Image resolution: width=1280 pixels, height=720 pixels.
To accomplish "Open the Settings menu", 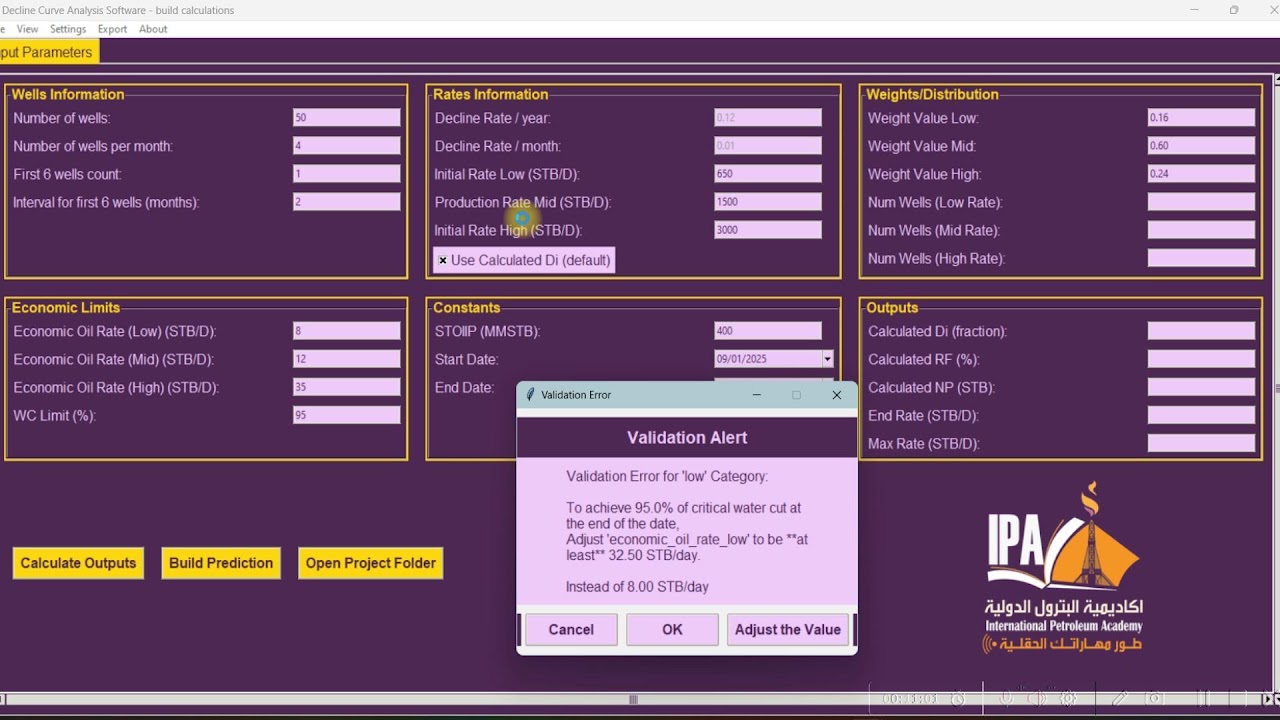I will (68, 29).
